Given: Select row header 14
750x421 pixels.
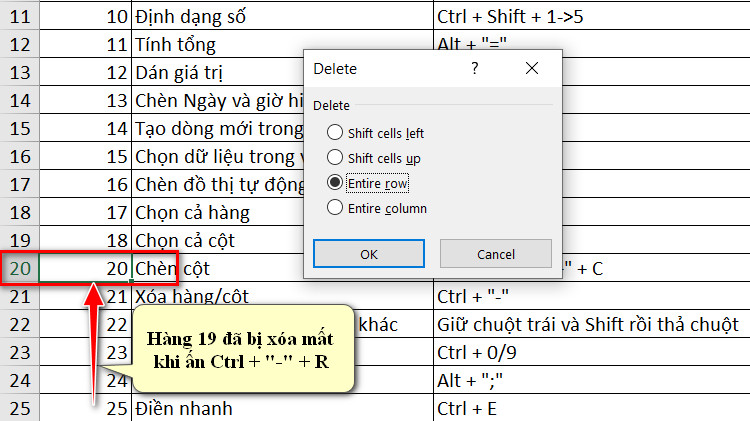Looking at the screenshot, I should pyautogui.click(x=20, y=100).
